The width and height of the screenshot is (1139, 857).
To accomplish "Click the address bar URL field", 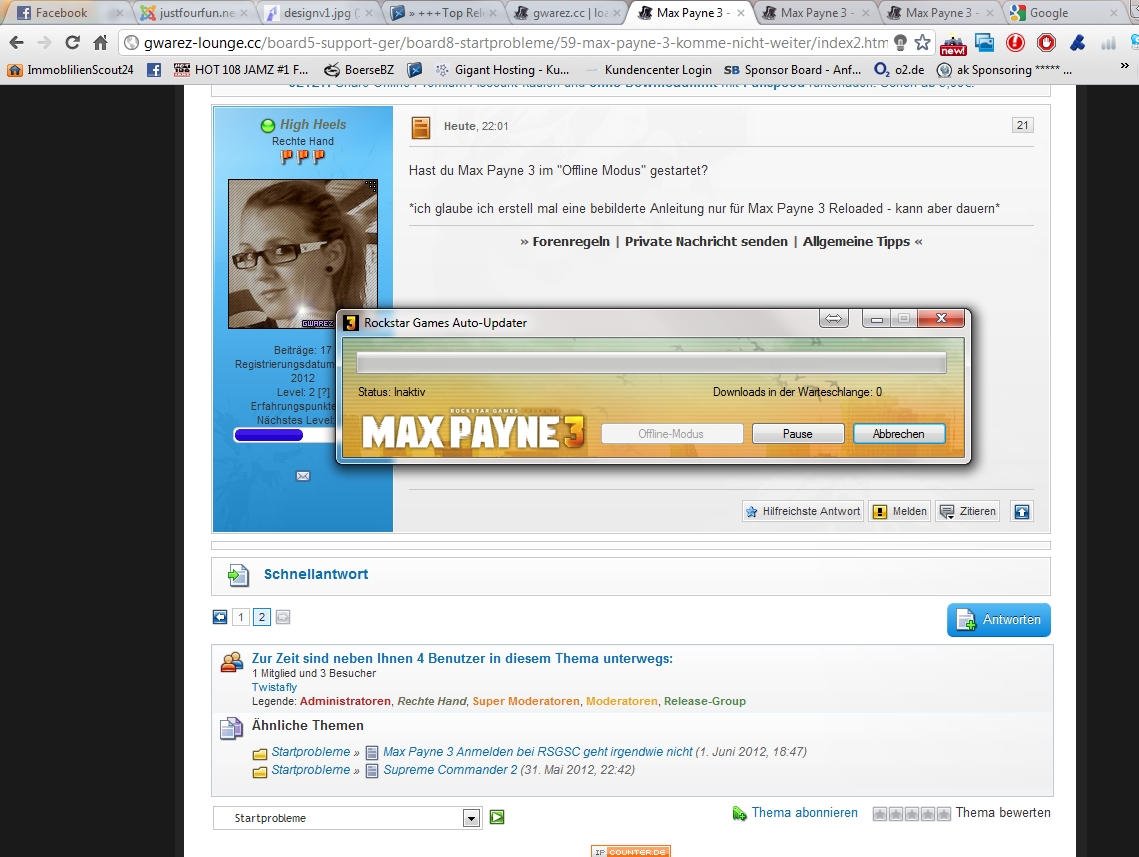I will 515,43.
